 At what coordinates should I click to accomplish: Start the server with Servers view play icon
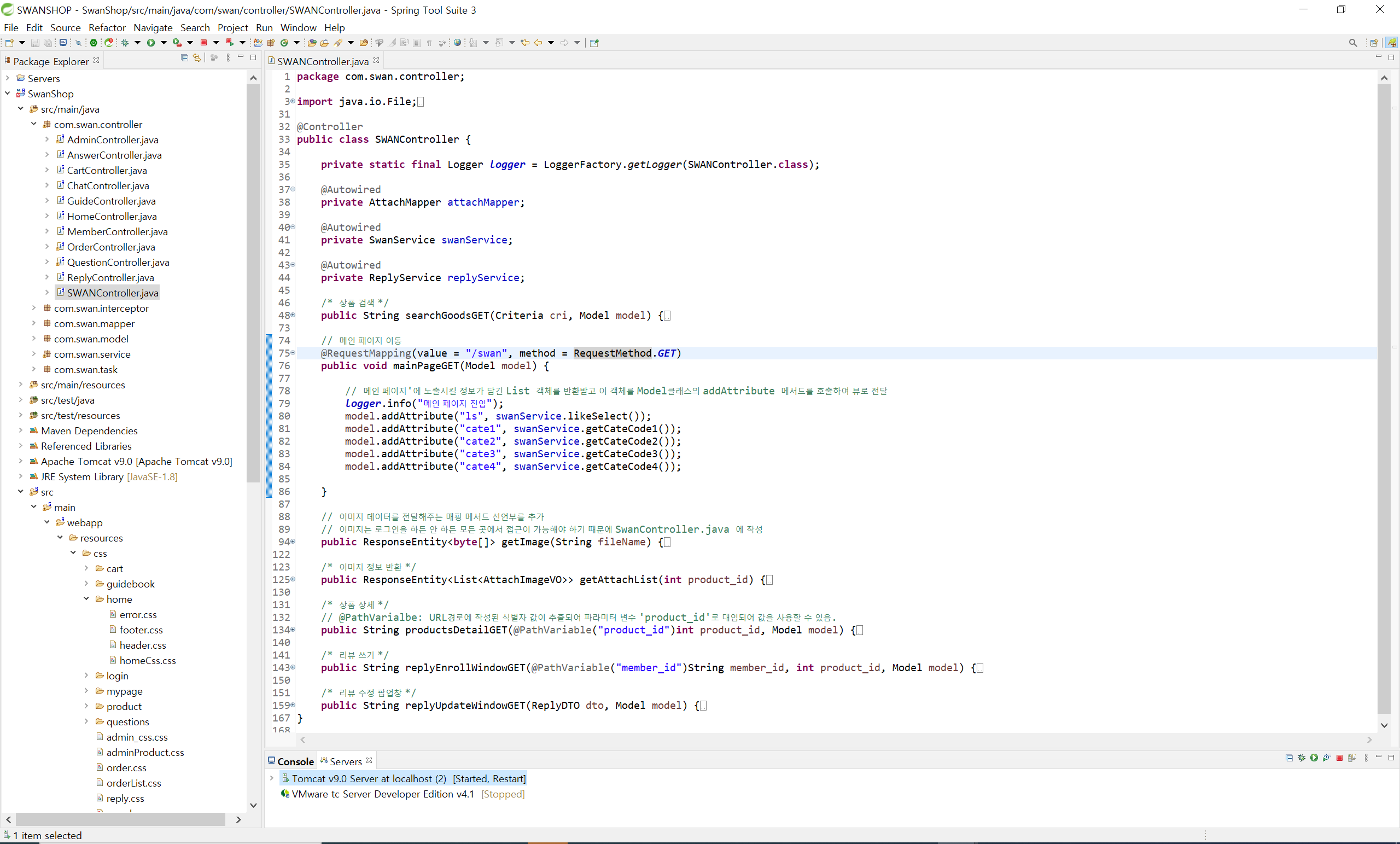[1314, 758]
